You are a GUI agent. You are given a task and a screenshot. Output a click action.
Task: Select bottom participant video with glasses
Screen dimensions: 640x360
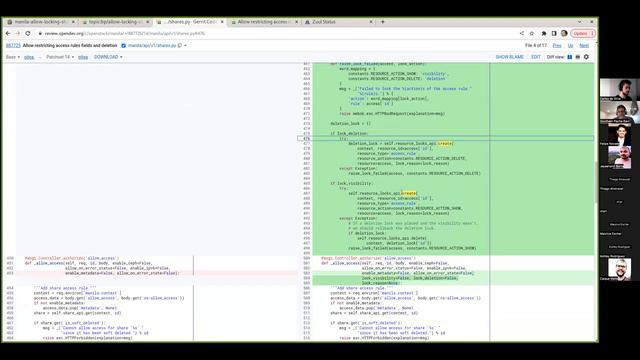coord(620,269)
